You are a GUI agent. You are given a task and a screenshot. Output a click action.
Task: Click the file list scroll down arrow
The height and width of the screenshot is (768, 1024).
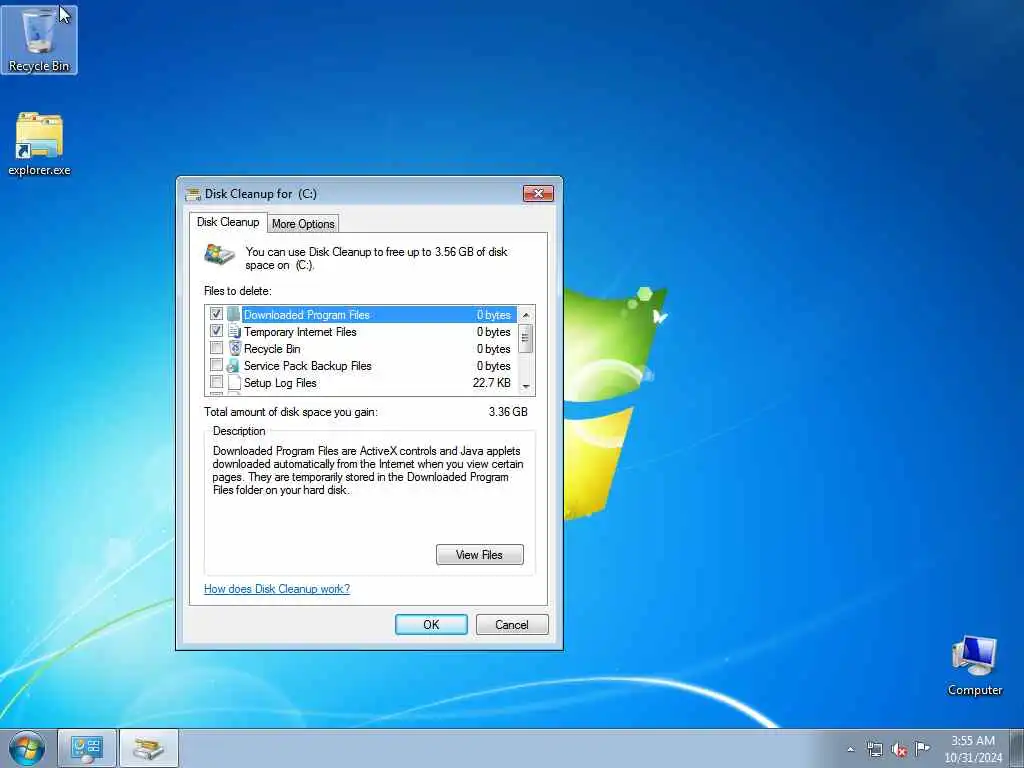tap(526, 387)
